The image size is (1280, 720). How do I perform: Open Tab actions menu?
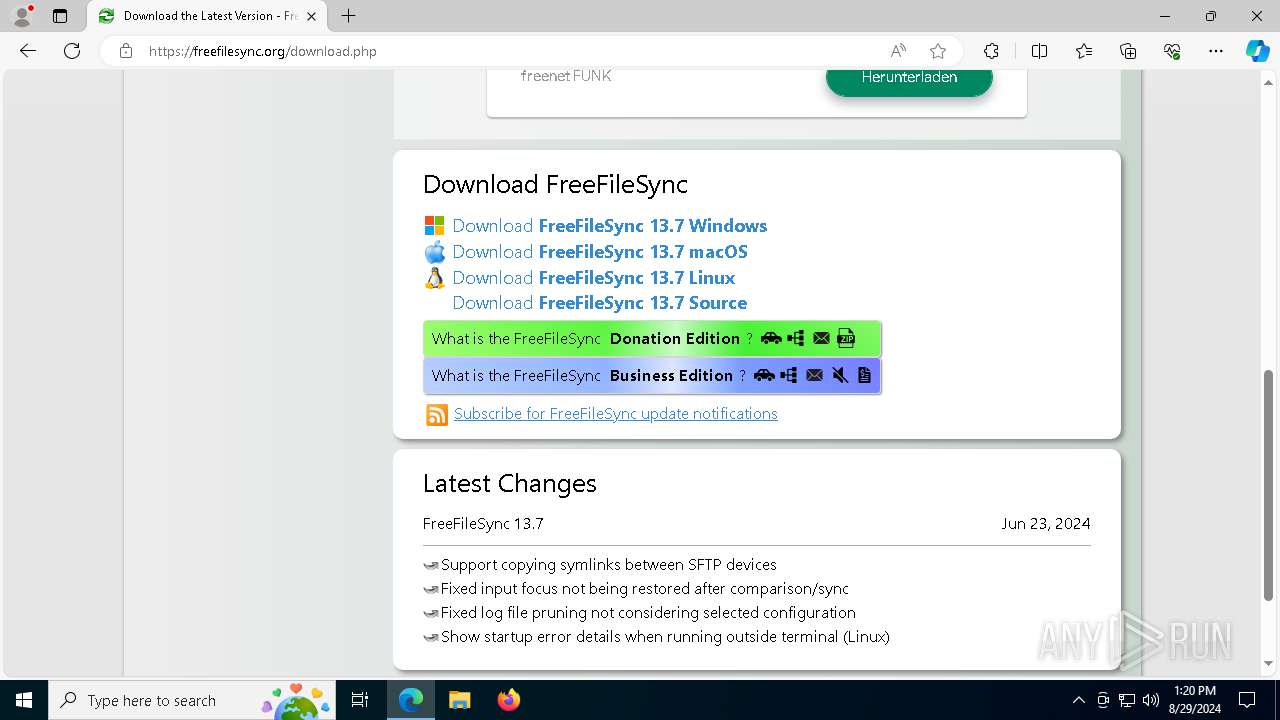[x=60, y=16]
